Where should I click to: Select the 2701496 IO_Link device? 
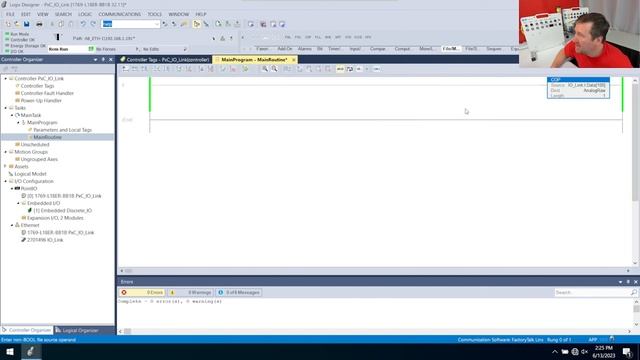coord(45,240)
